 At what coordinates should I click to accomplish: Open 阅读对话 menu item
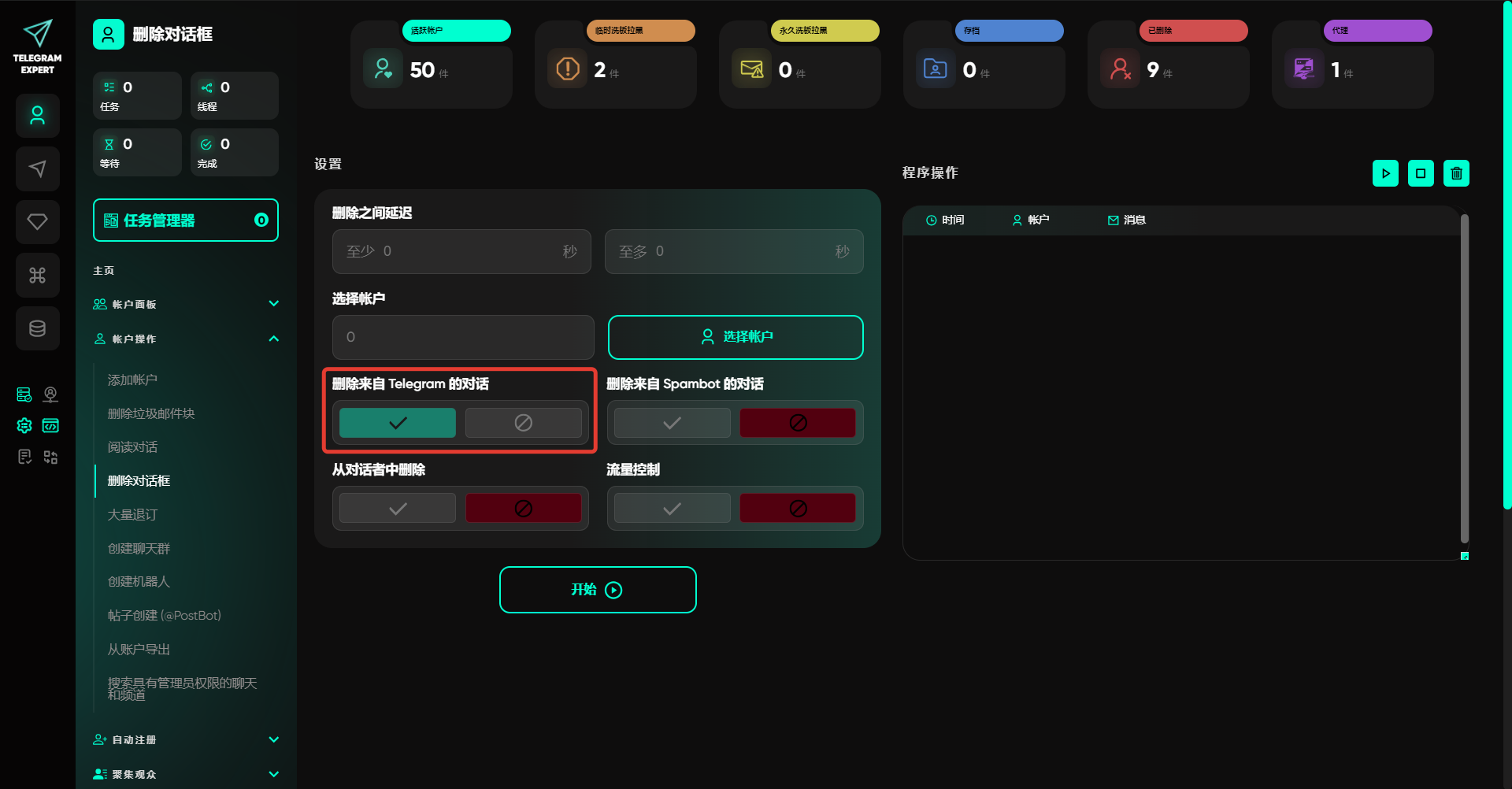(x=132, y=447)
